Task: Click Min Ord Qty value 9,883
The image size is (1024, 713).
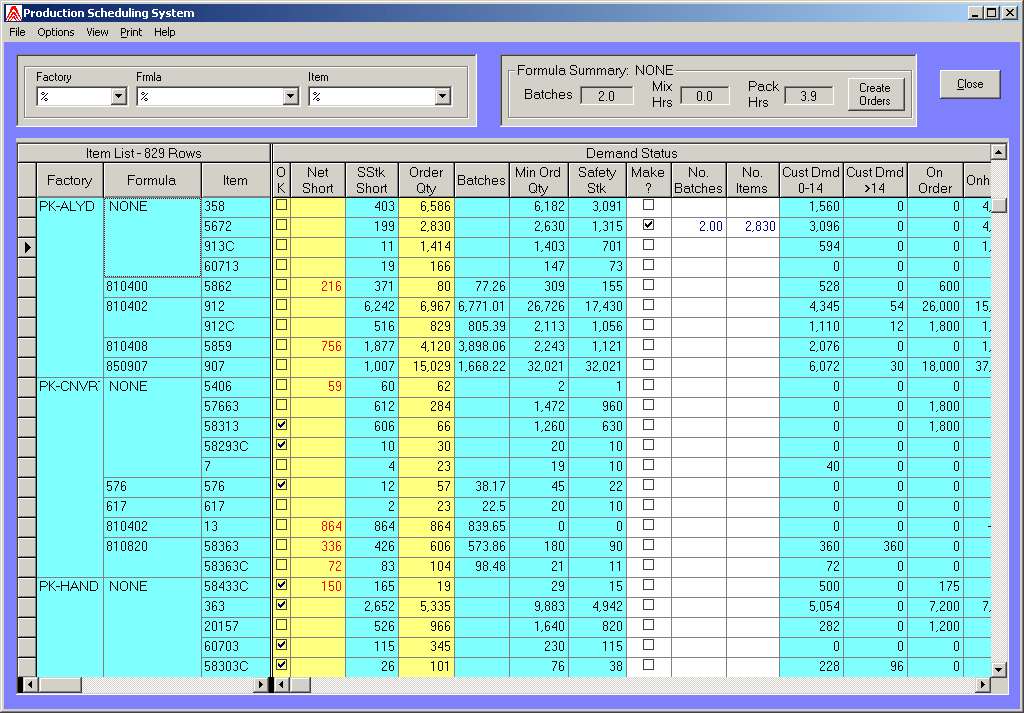Action: coord(539,607)
